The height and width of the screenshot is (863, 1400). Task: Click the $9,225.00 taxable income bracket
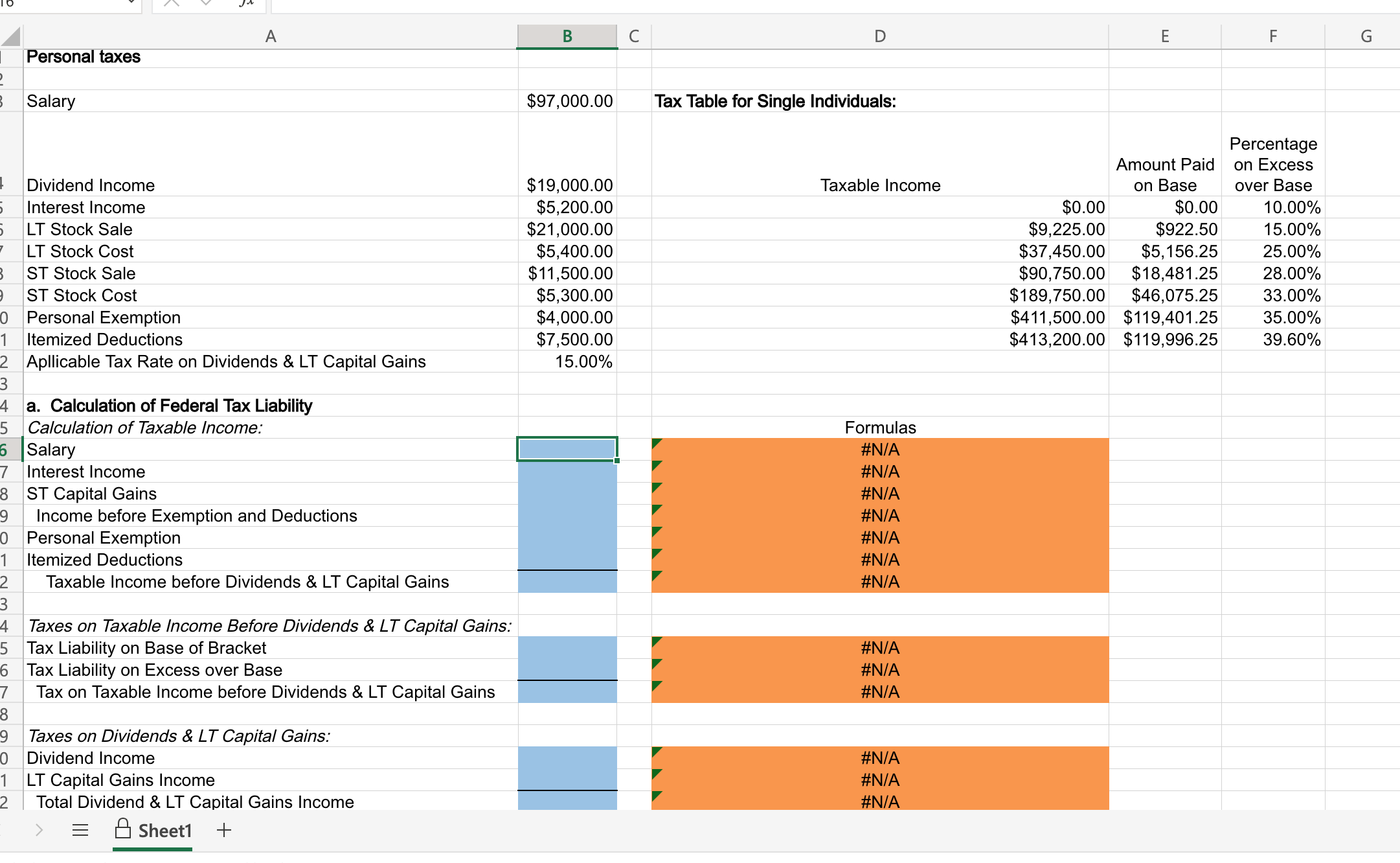[880, 229]
